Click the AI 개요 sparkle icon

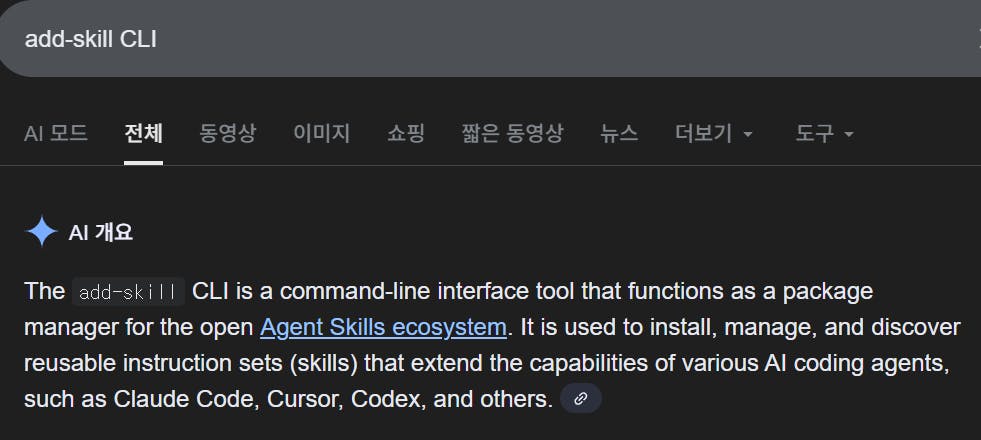pyautogui.click(x=41, y=232)
